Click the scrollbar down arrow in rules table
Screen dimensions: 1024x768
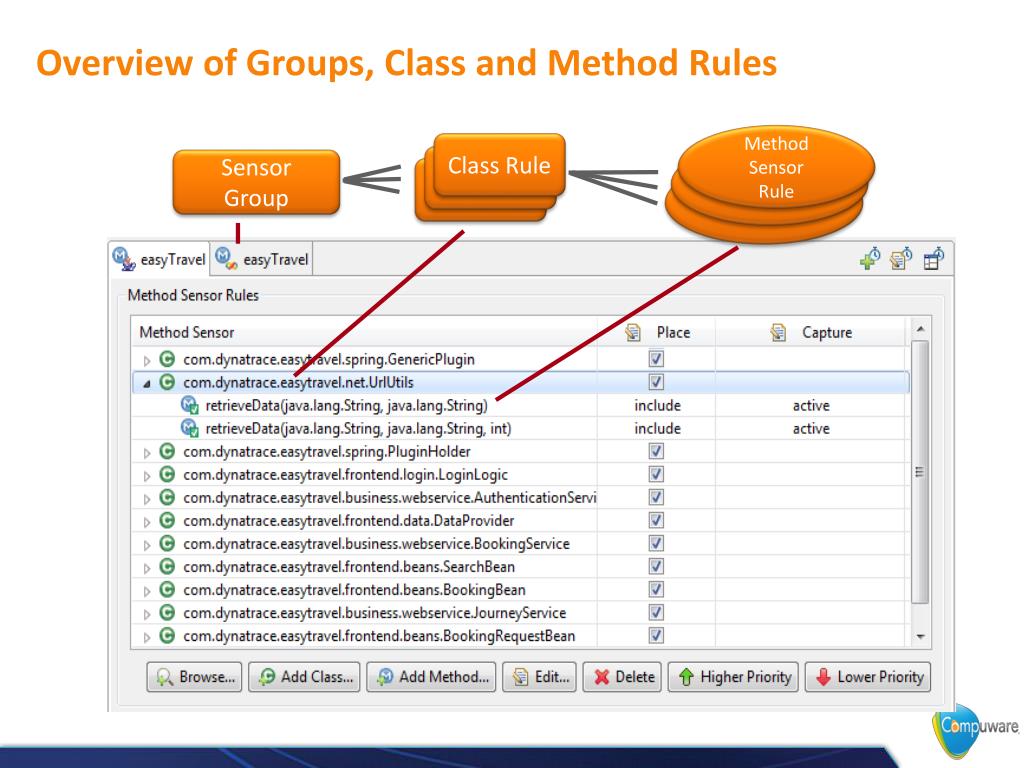pyautogui.click(x=920, y=637)
